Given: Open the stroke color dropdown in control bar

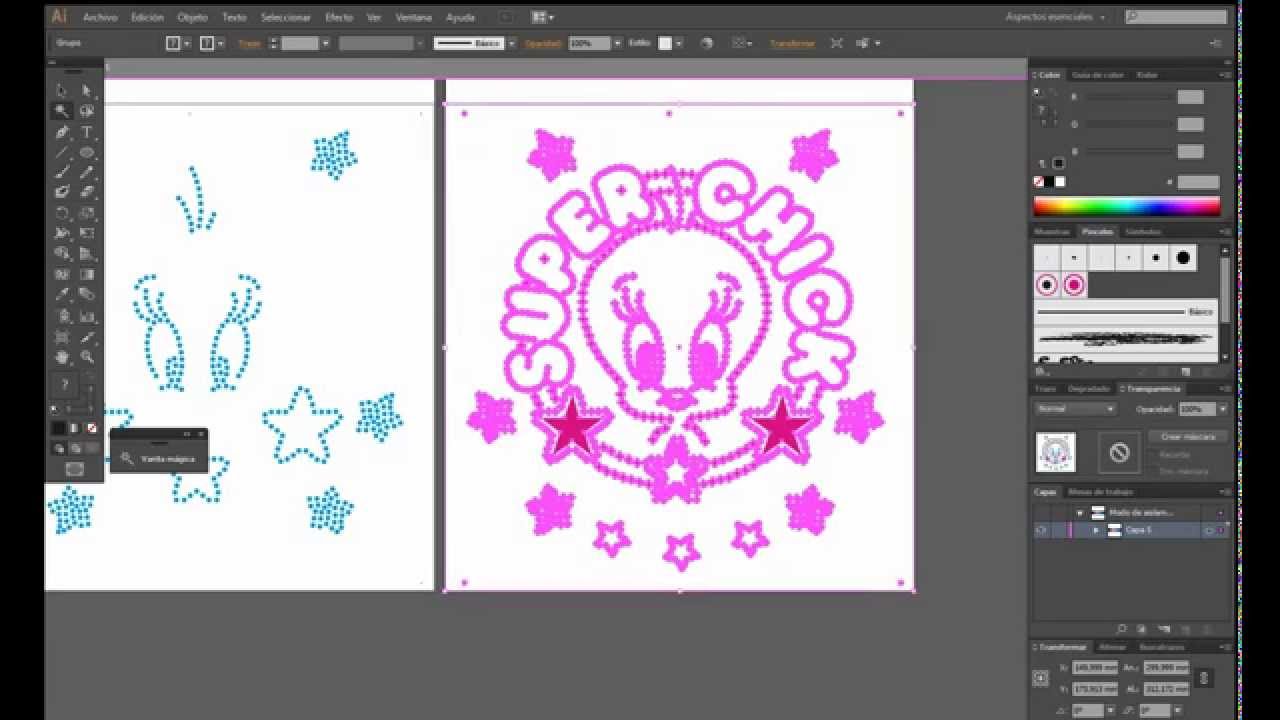Looking at the screenshot, I should point(220,43).
